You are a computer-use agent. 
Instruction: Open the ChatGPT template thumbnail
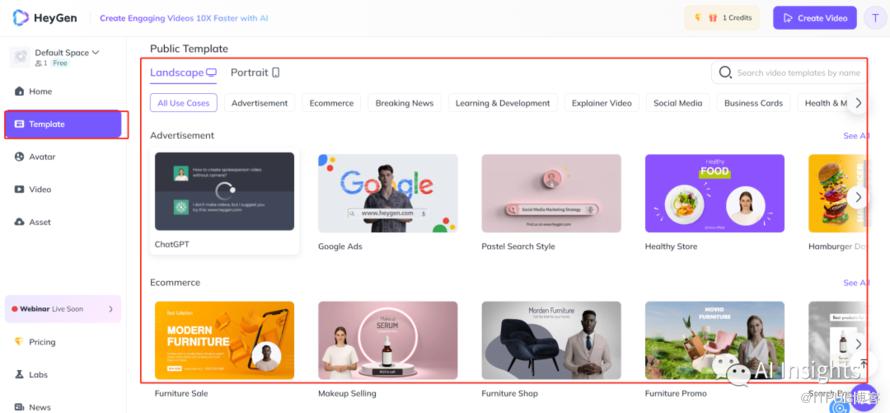(x=224, y=191)
